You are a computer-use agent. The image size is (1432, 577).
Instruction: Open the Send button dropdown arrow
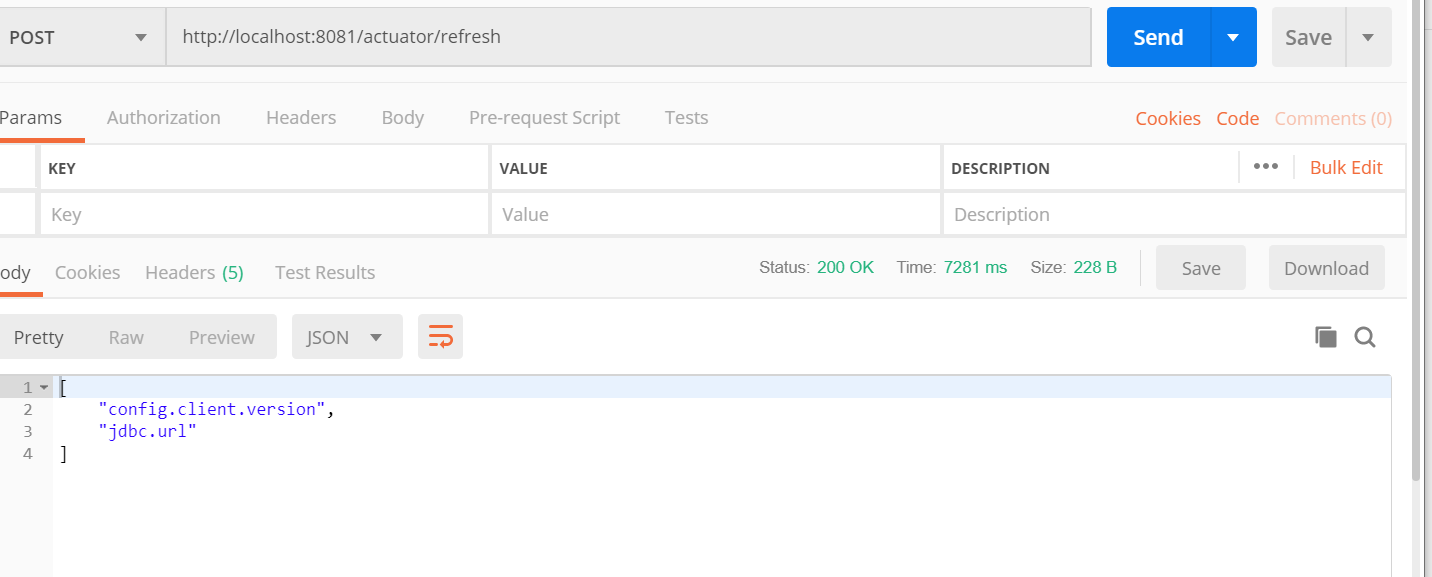click(x=1233, y=37)
